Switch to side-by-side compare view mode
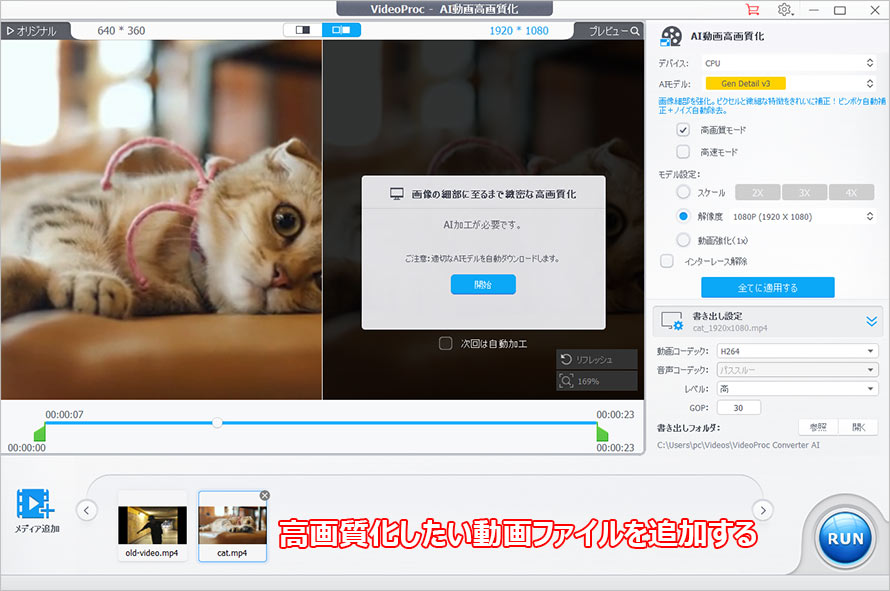This screenshot has height=591, width=890. [x=341, y=30]
